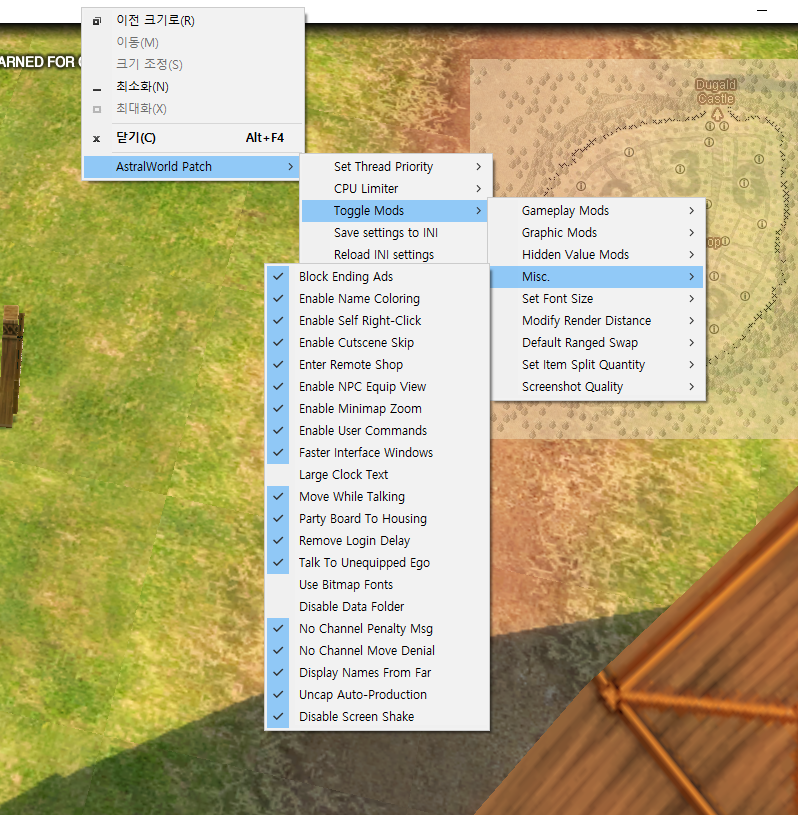Open the Toggle Mods submenu
The image size is (798, 815).
pos(396,211)
